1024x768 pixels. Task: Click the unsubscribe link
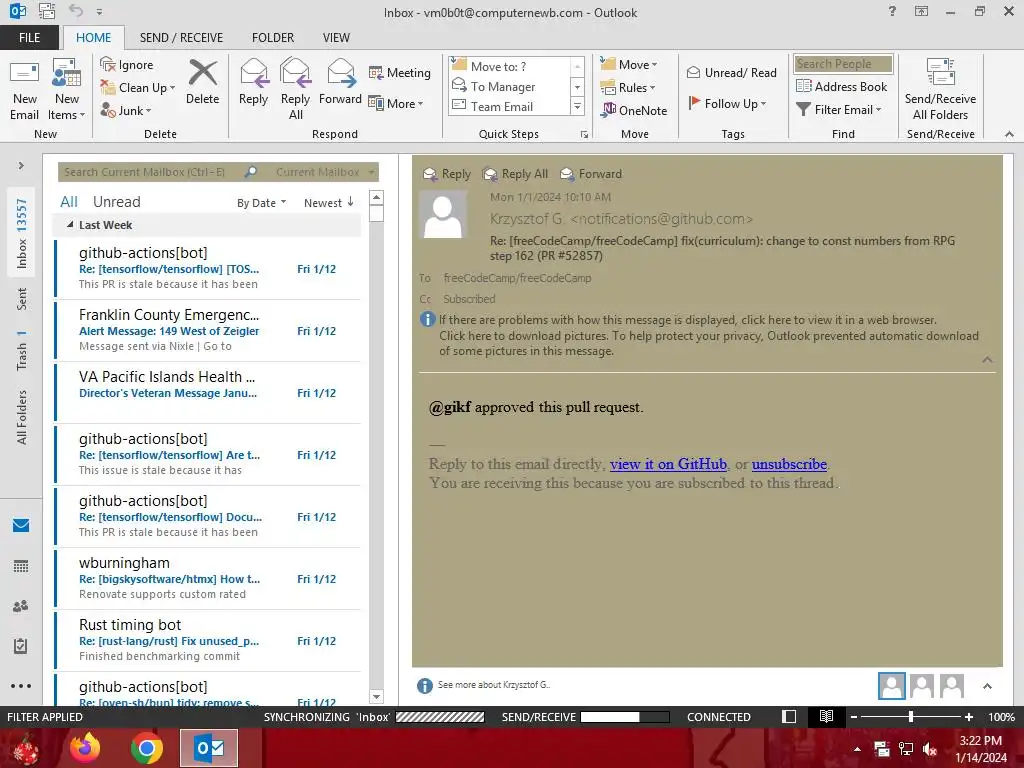pyautogui.click(x=789, y=464)
